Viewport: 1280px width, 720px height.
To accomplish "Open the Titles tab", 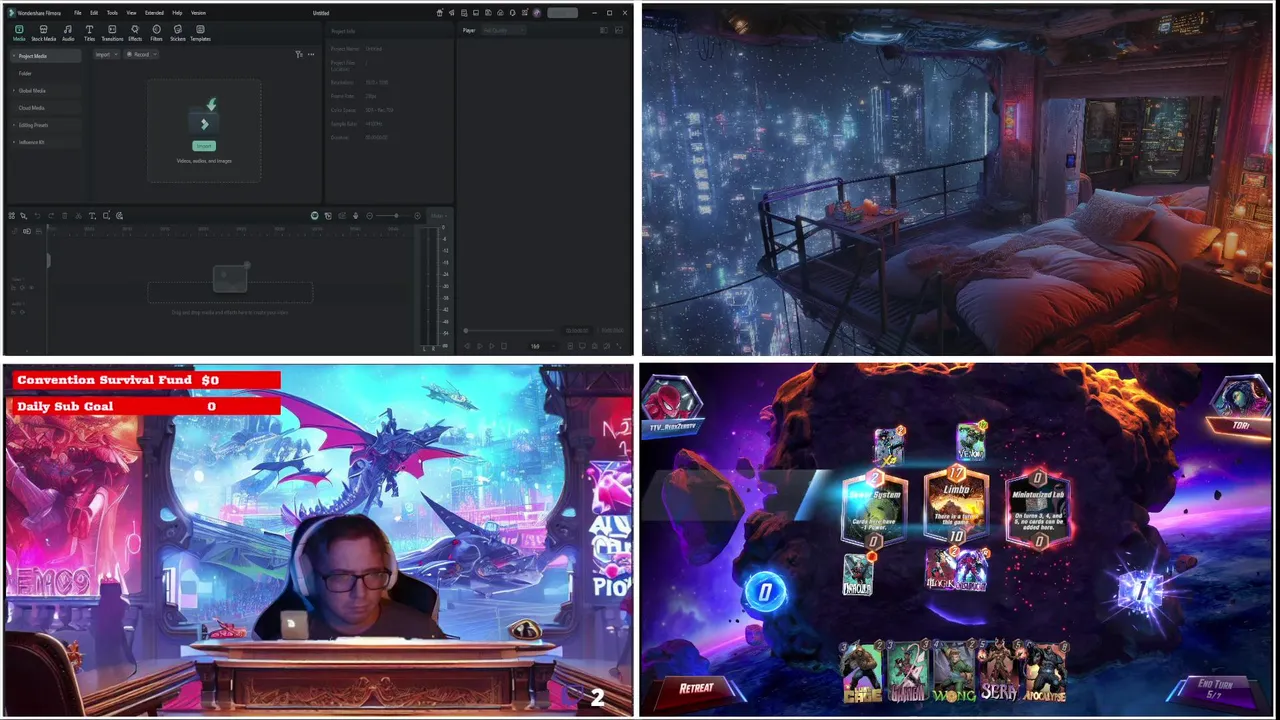I will [x=89, y=33].
